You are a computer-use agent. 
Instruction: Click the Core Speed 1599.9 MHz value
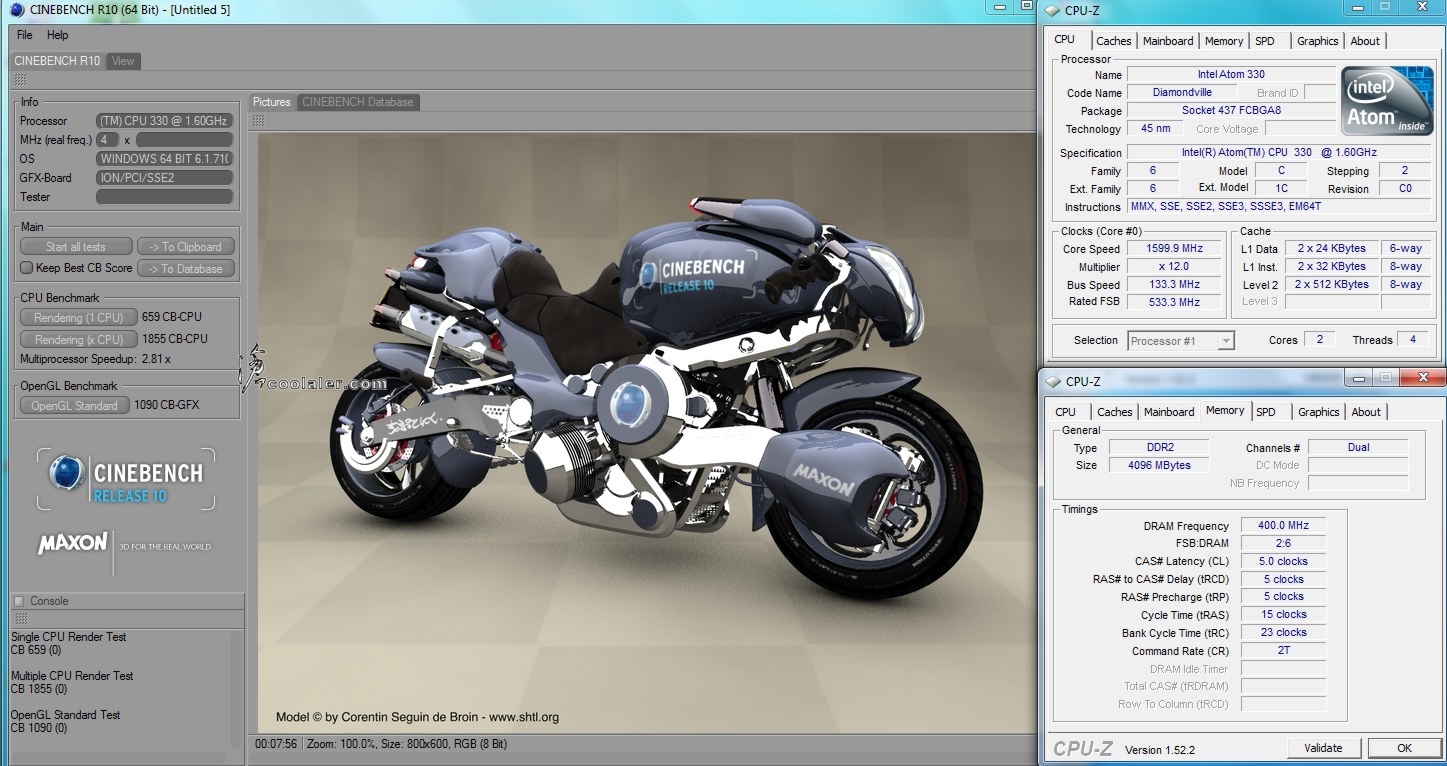[x=1175, y=249]
